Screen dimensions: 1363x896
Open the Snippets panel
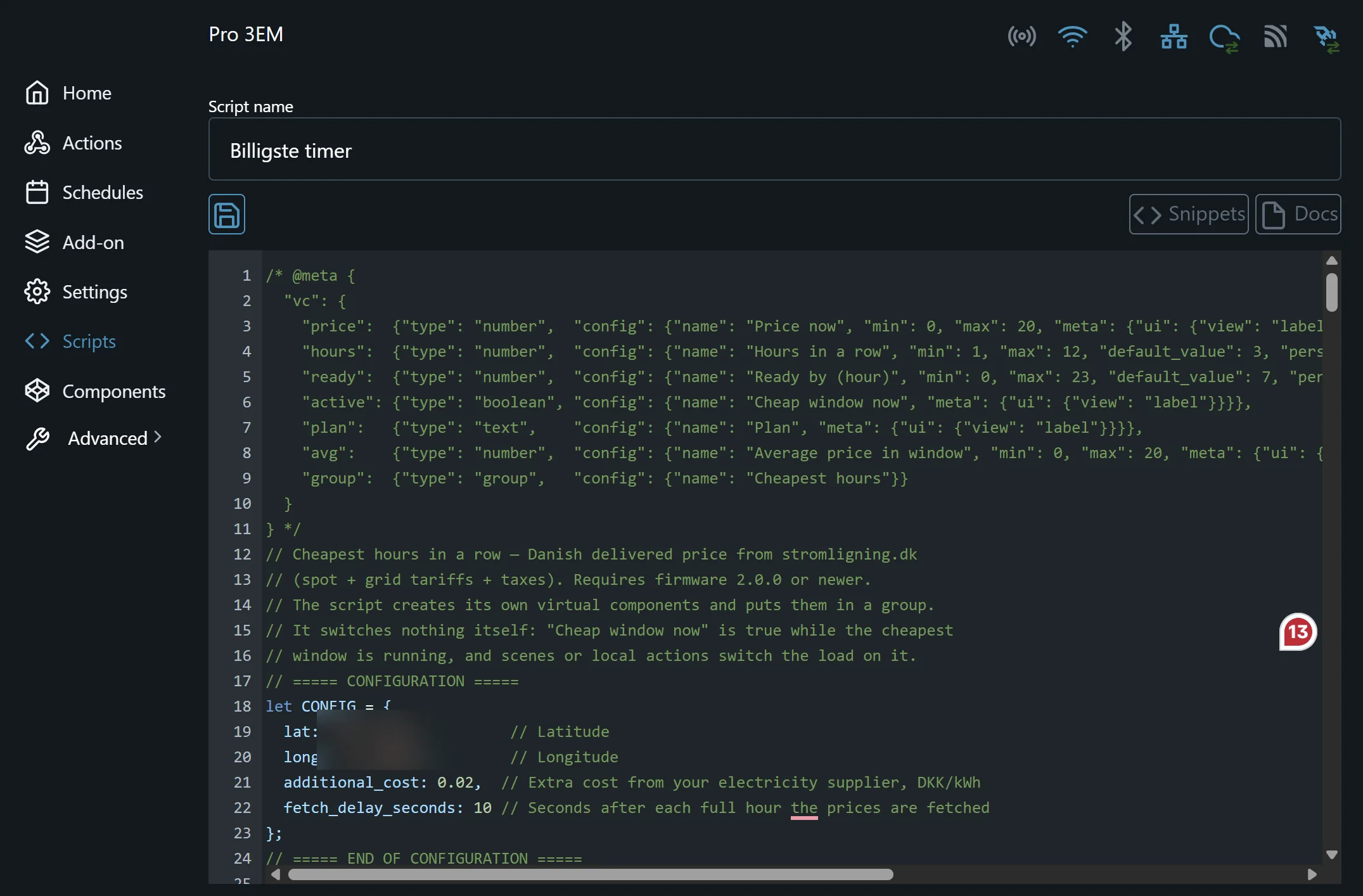[x=1188, y=214]
